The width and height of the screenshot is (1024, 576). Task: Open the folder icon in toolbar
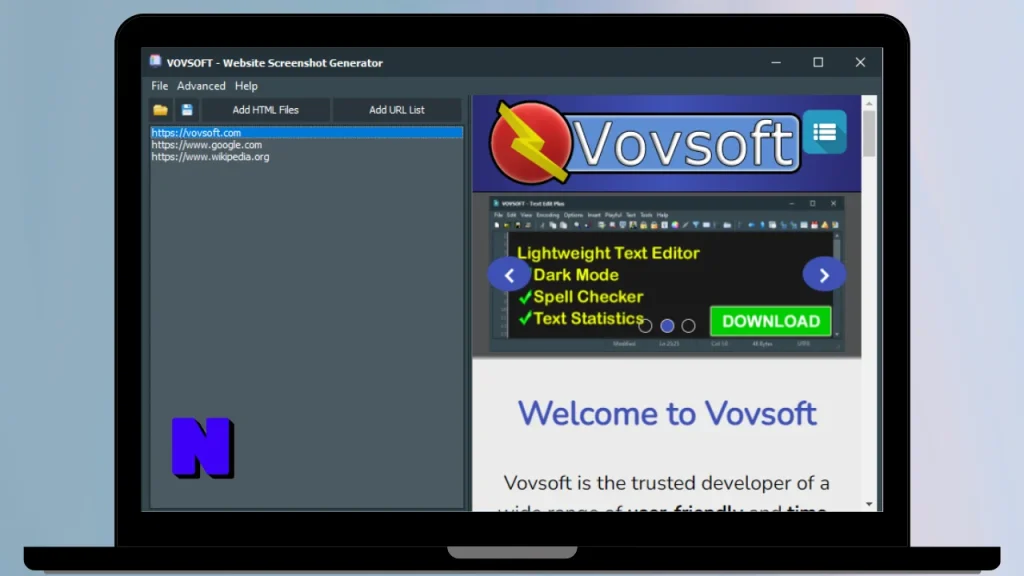[161, 110]
